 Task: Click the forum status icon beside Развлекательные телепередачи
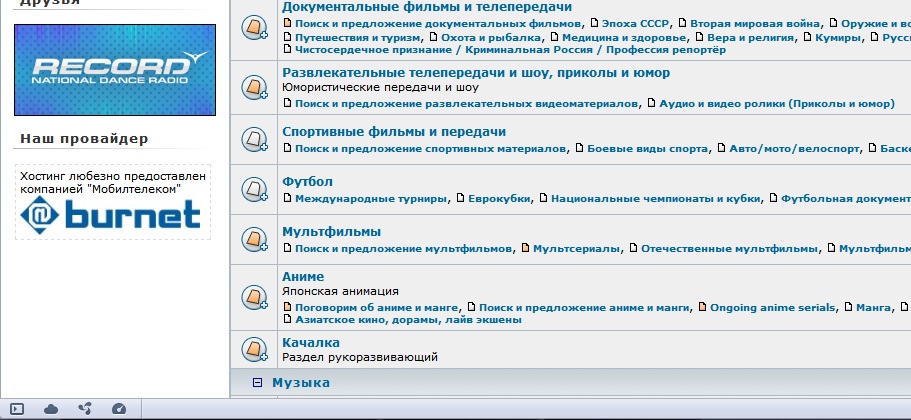click(x=254, y=88)
